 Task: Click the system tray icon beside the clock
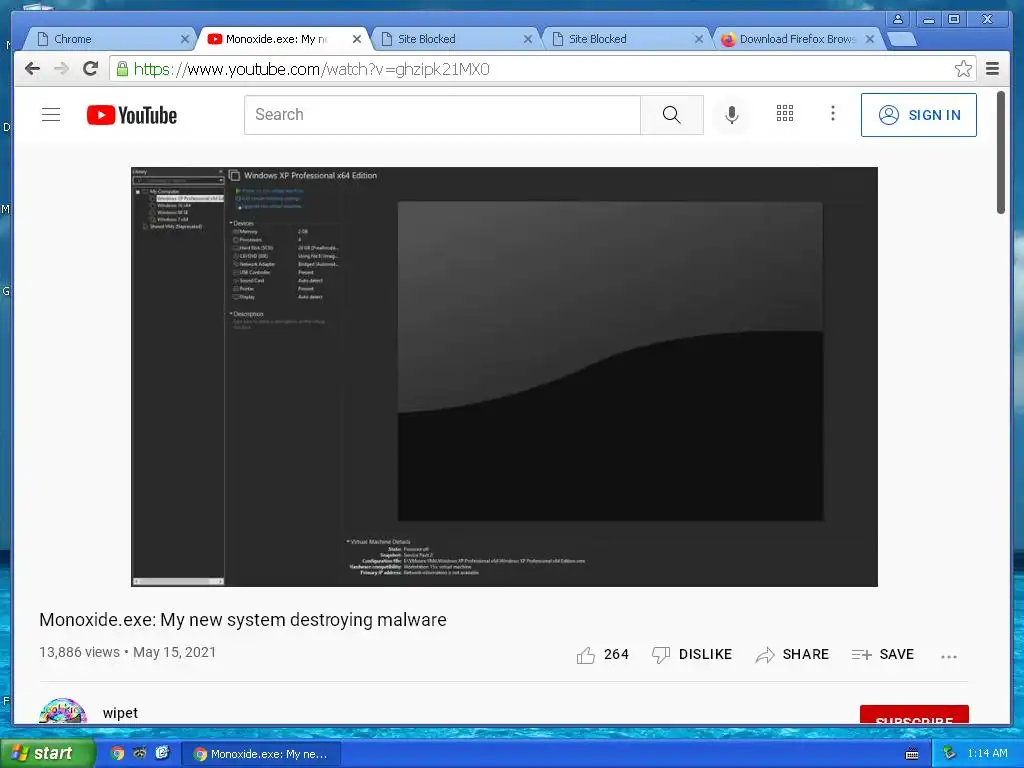(950, 754)
